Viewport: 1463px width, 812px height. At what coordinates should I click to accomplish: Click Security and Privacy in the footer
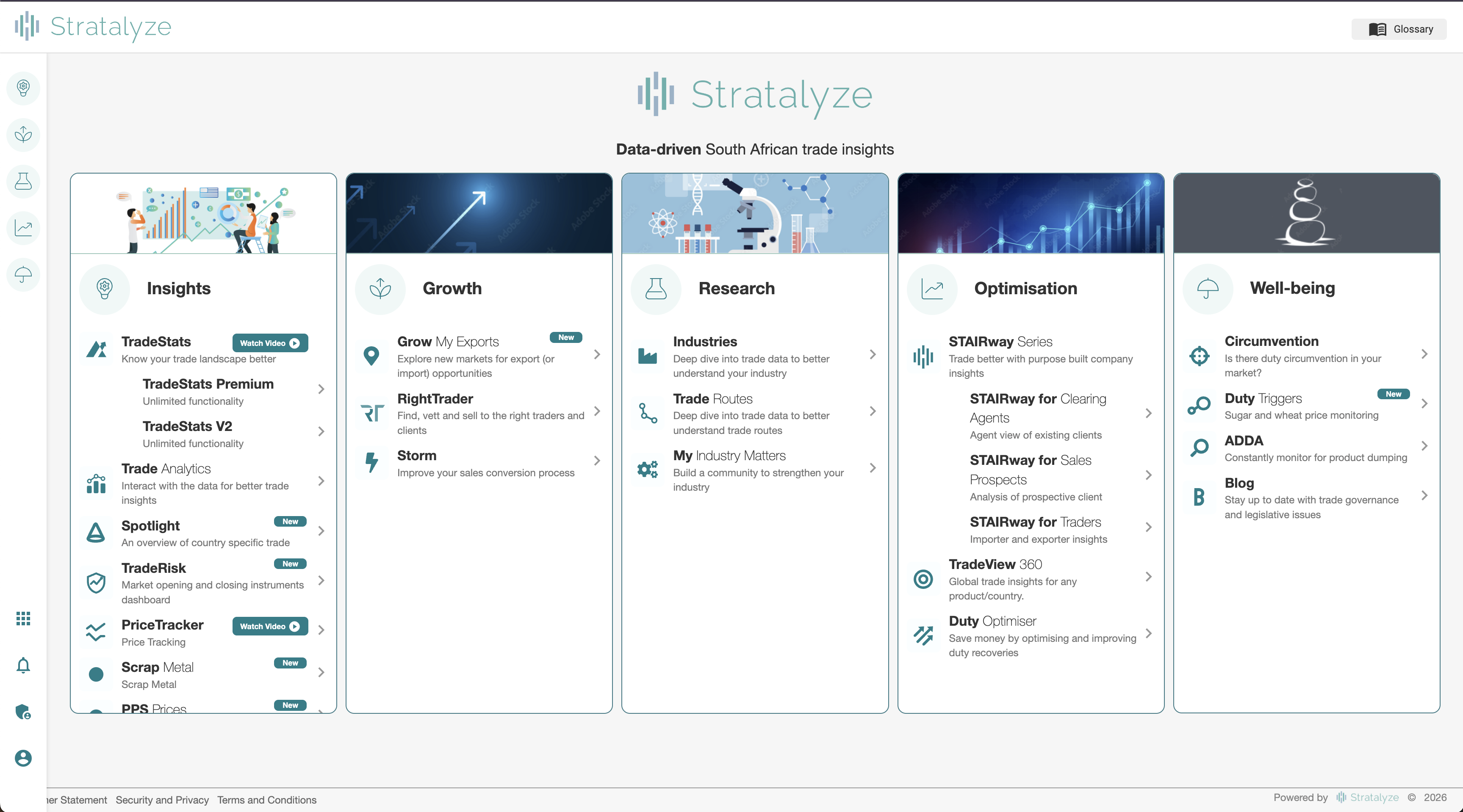click(x=162, y=799)
